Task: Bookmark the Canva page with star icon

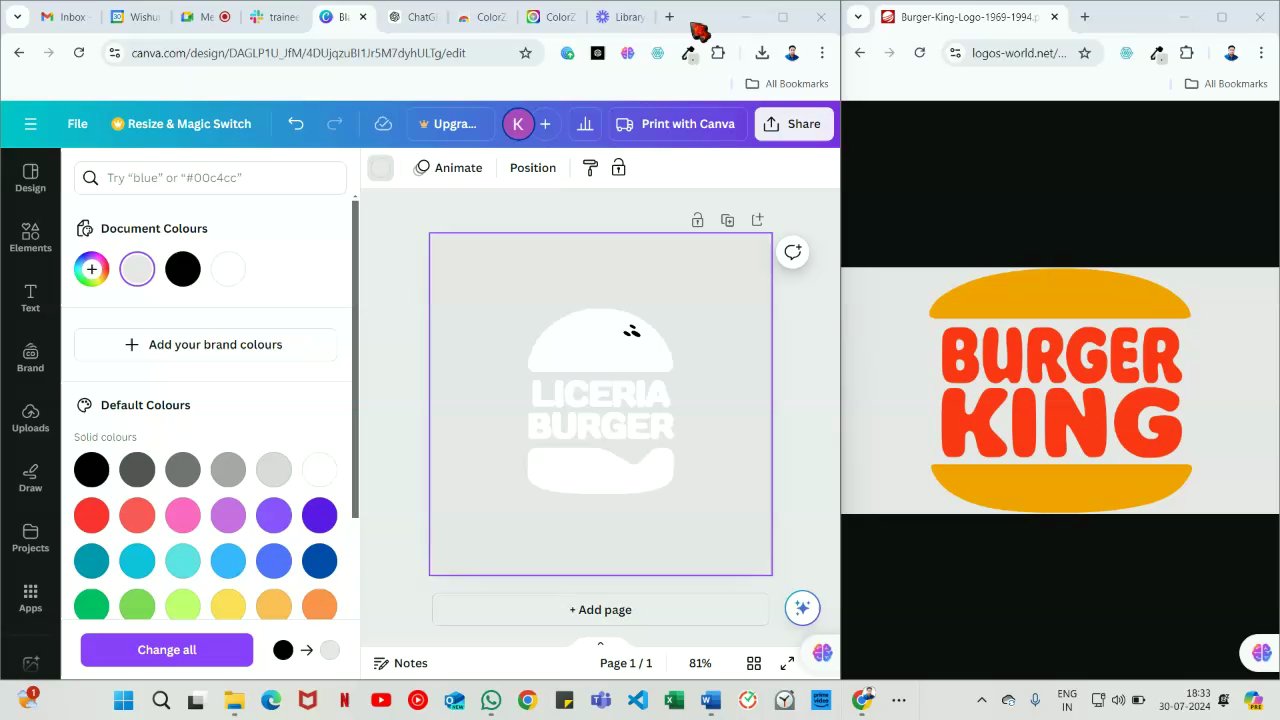Action: [525, 53]
